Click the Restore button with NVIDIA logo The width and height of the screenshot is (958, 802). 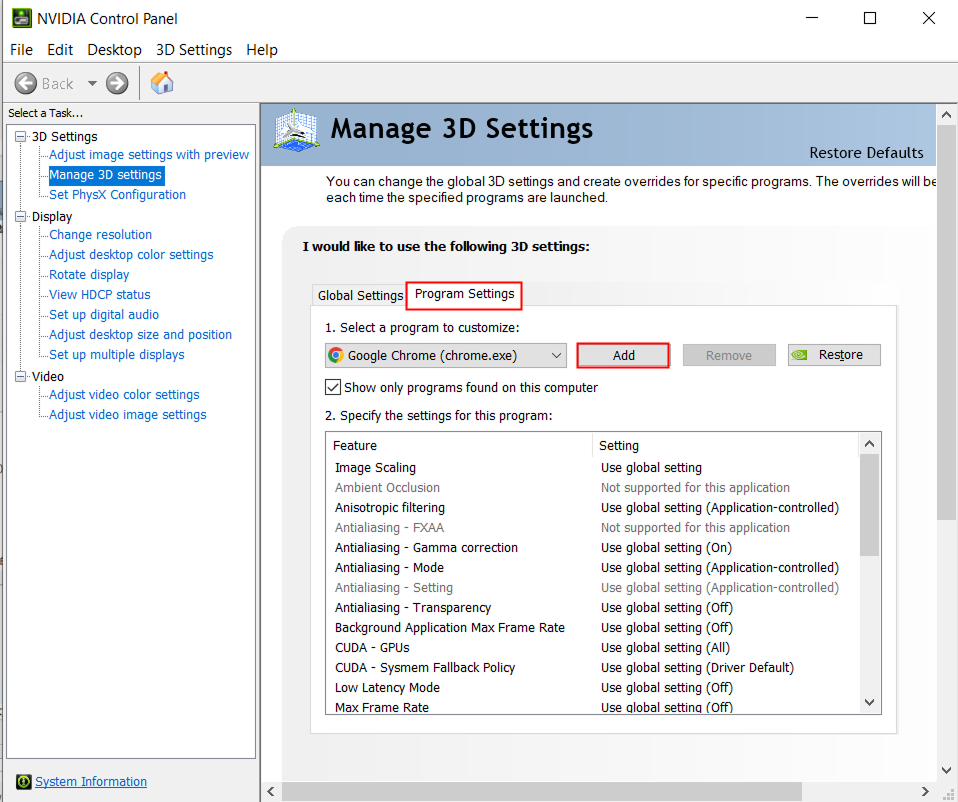[x=834, y=355]
